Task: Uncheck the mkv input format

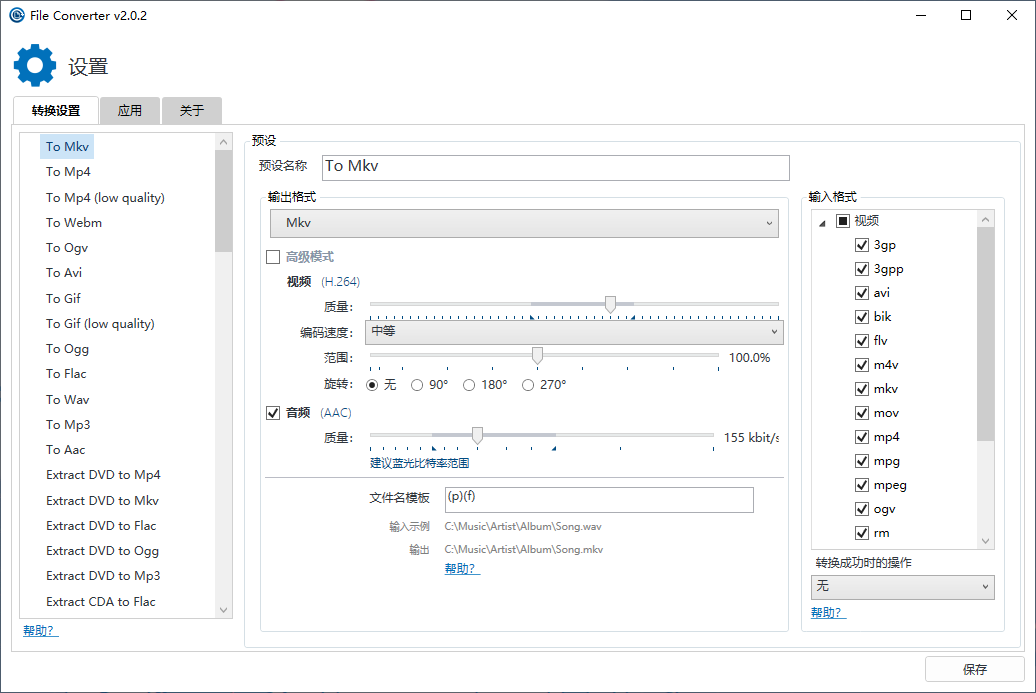Action: coord(861,389)
